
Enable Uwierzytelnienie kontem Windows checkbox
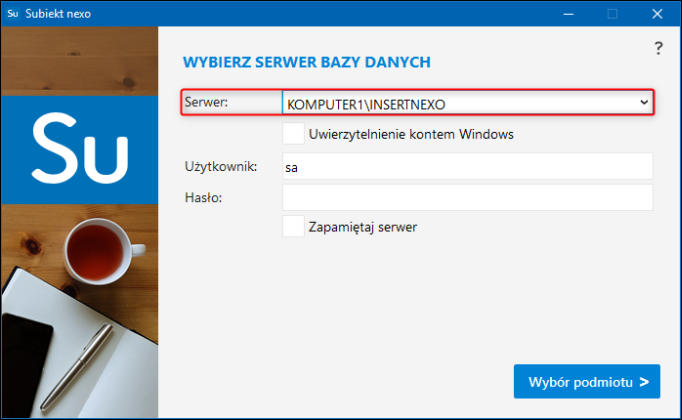tap(293, 133)
